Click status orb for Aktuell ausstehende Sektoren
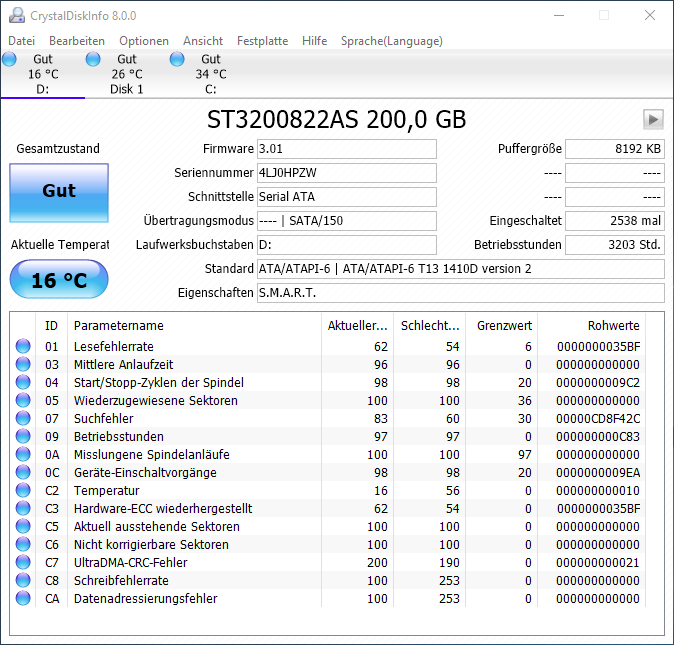The height and width of the screenshot is (645, 674). click(x=23, y=526)
